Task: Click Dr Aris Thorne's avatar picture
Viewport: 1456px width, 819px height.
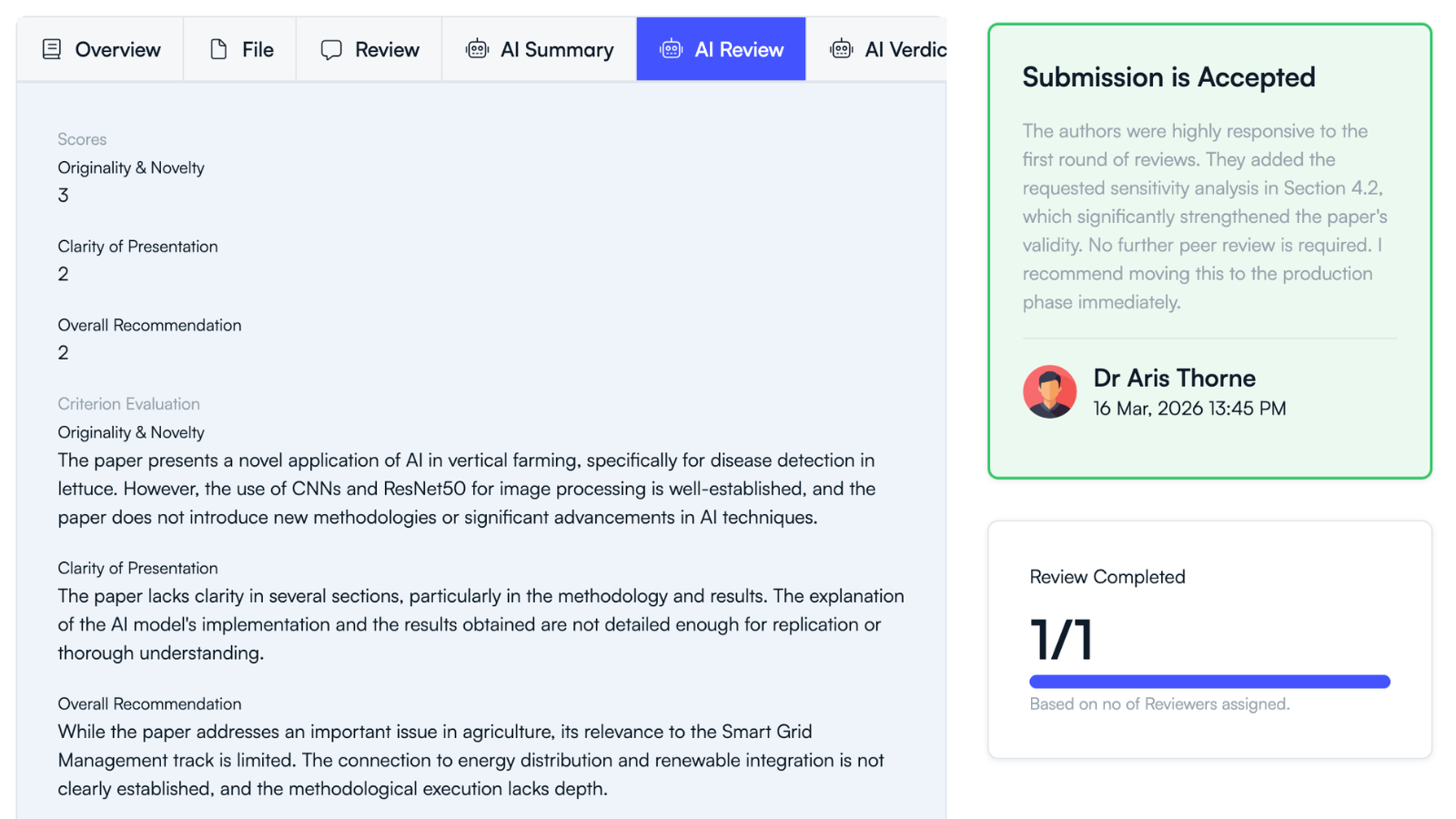Action: [x=1049, y=391]
